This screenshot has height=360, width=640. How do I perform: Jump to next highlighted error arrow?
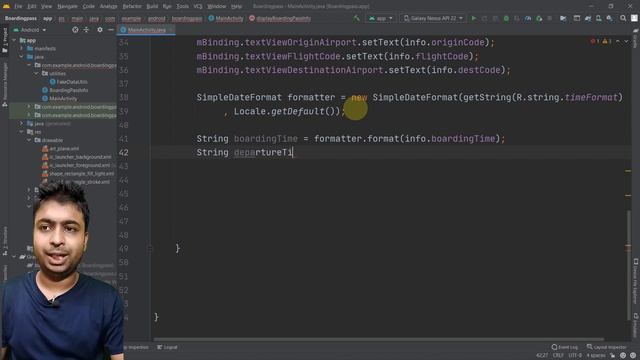point(626,41)
